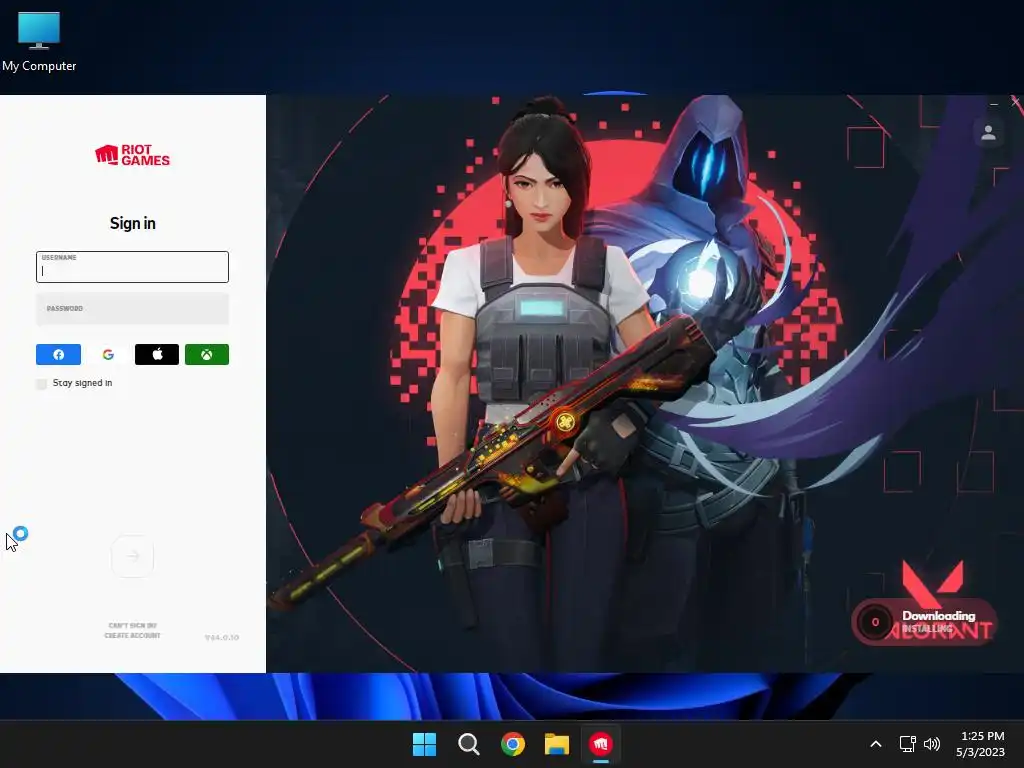Open the Create account link
Image resolution: width=1024 pixels, height=768 pixels.
coord(133,635)
